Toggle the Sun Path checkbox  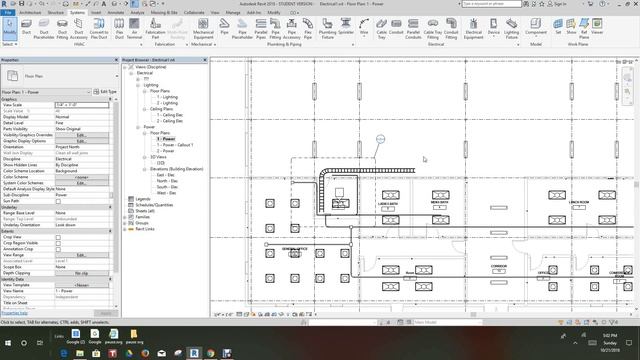pos(58,201)
